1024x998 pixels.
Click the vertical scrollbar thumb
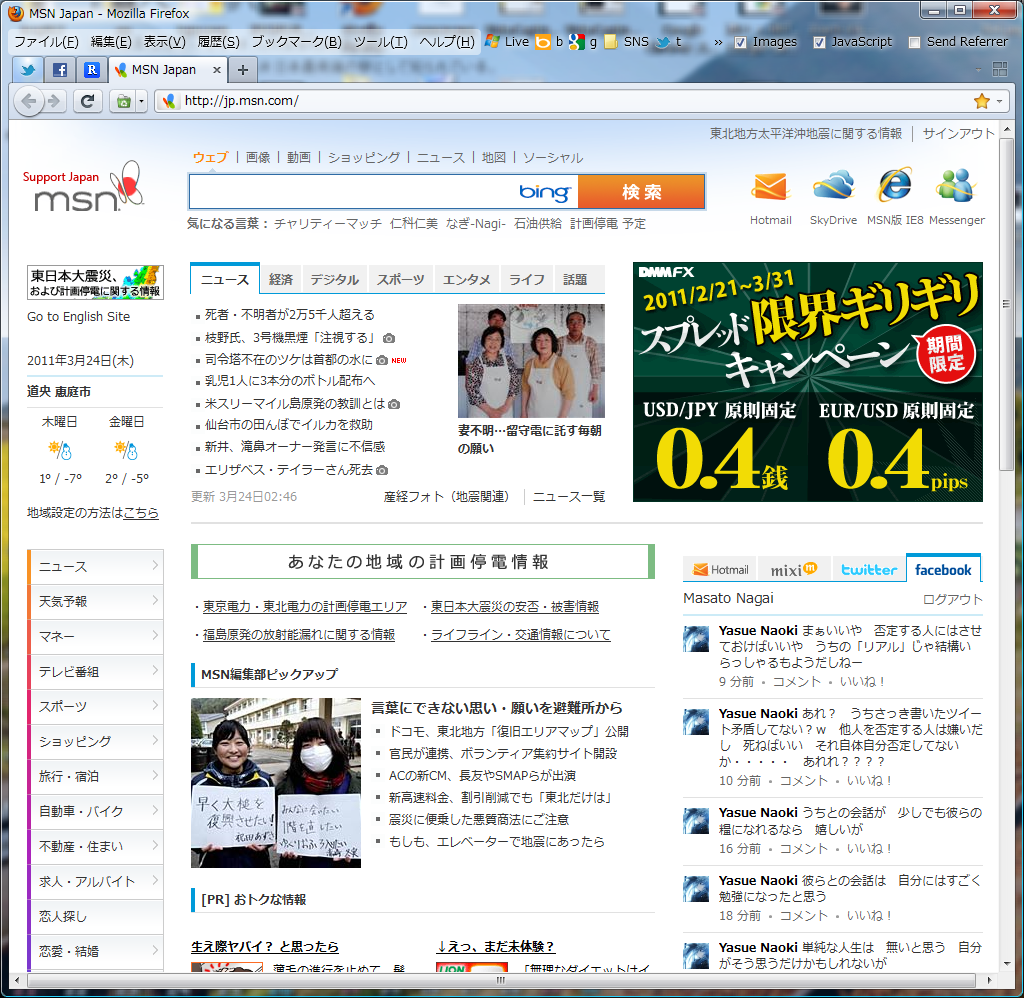pyautogui.click(x=1006, y=304)
